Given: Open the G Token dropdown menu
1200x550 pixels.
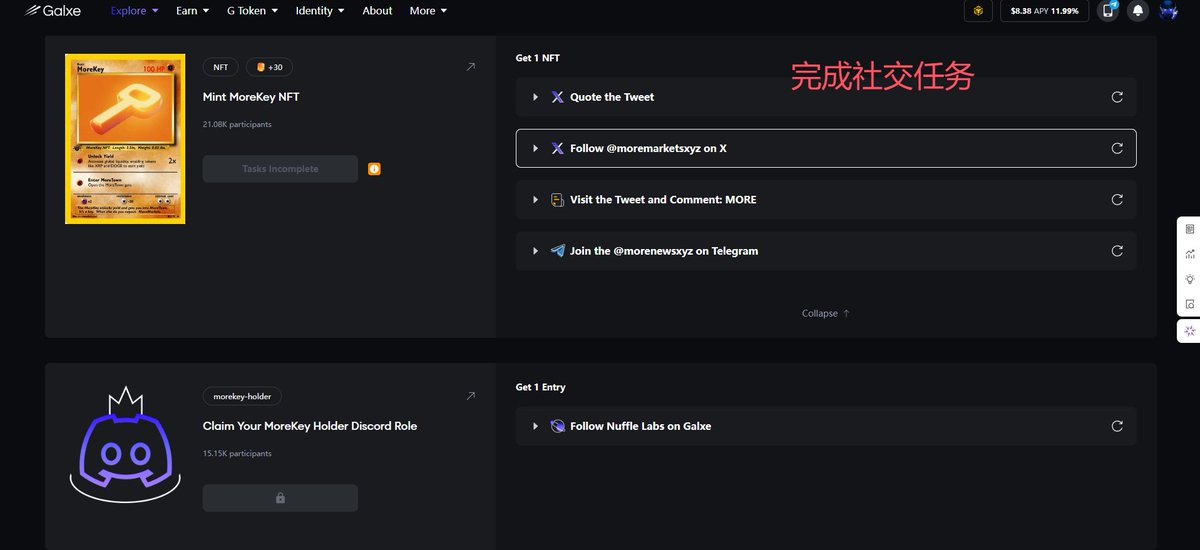Looking at the screenshot, I should pos(254,11).
